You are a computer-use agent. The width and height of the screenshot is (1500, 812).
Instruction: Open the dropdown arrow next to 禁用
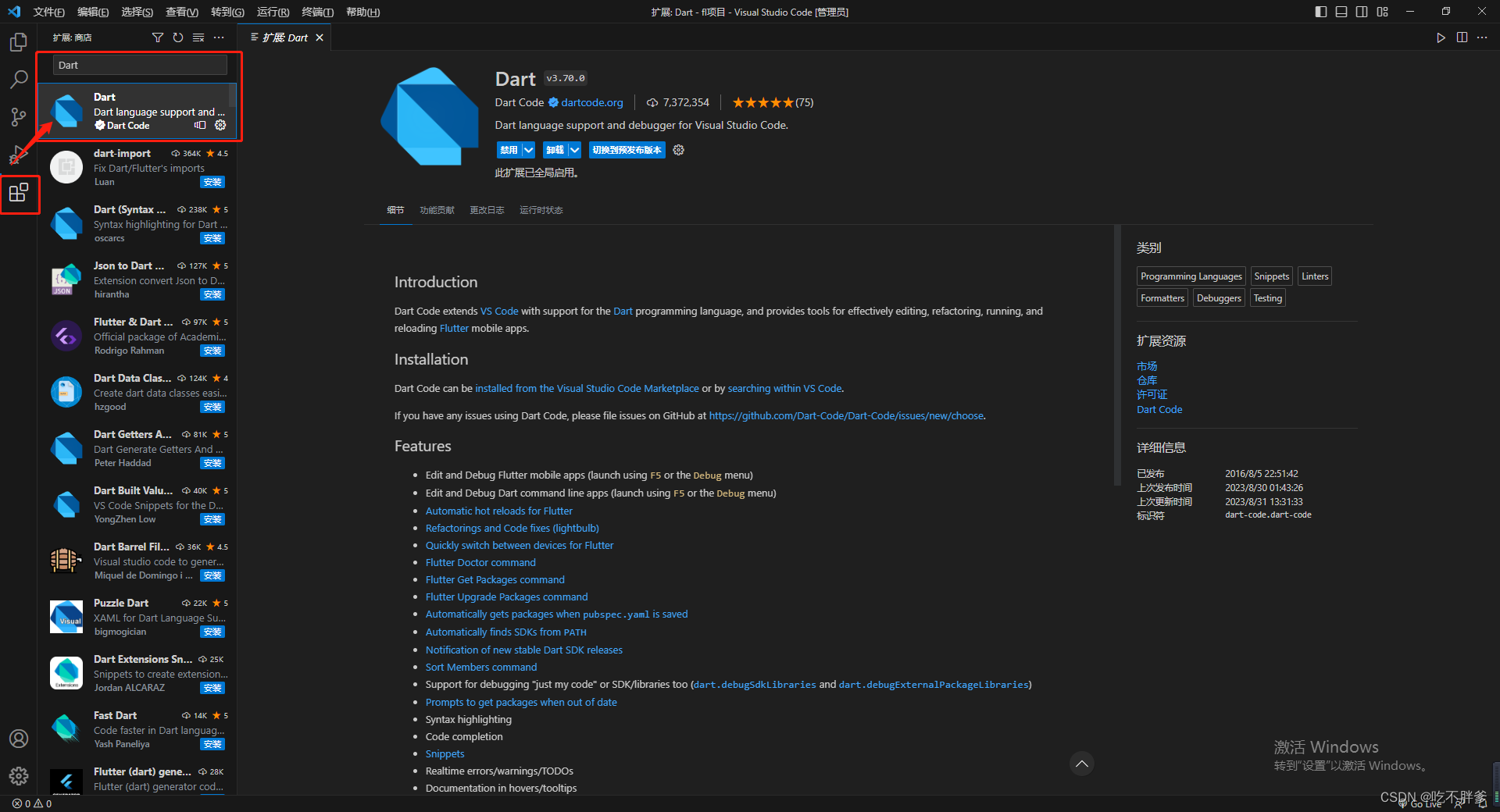pyautogui.click(x=529, y=150)
